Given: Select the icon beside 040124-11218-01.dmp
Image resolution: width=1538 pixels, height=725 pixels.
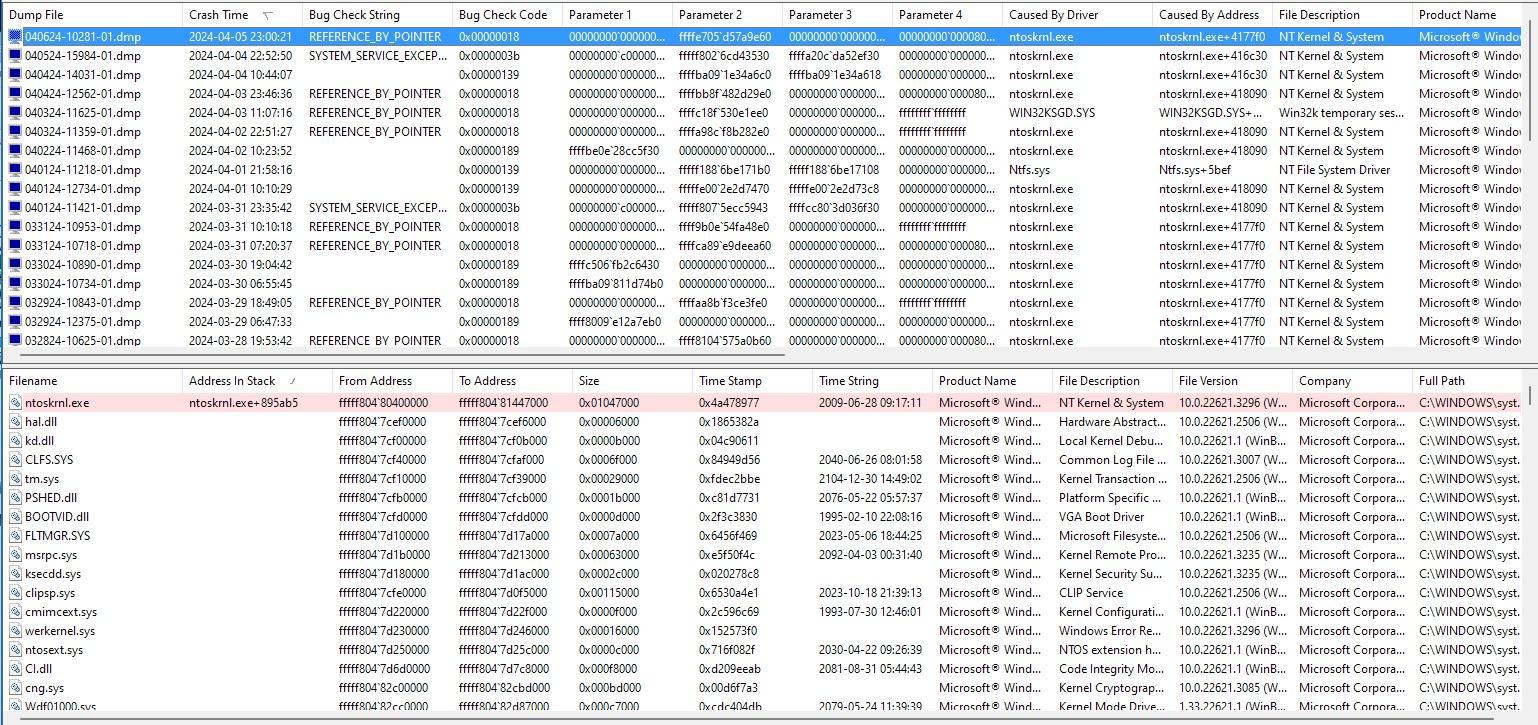Looking at the screenshot, I should 15,169.
